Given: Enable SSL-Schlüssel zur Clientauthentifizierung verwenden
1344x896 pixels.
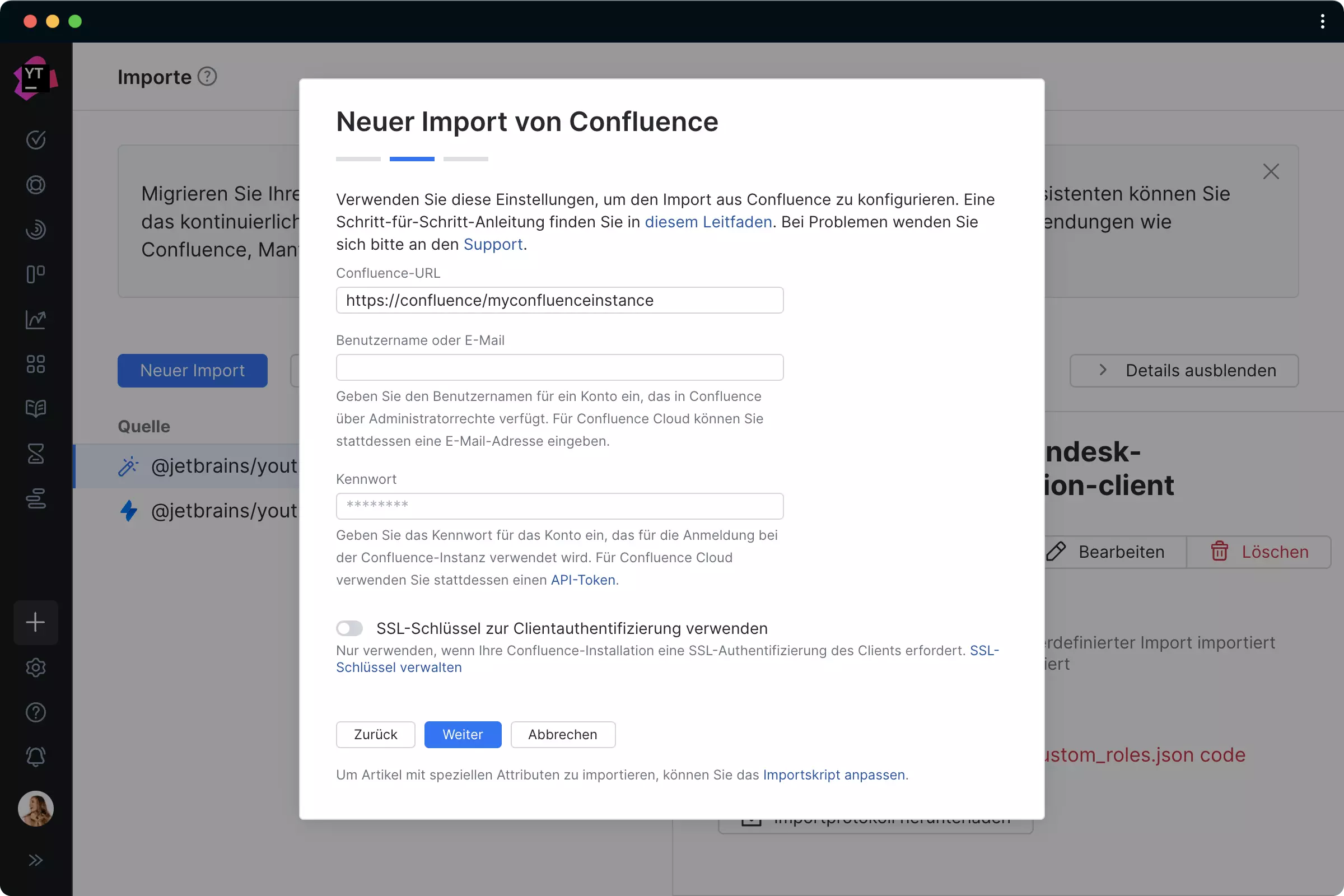Looking at the screenshot, I should [349, 628].
